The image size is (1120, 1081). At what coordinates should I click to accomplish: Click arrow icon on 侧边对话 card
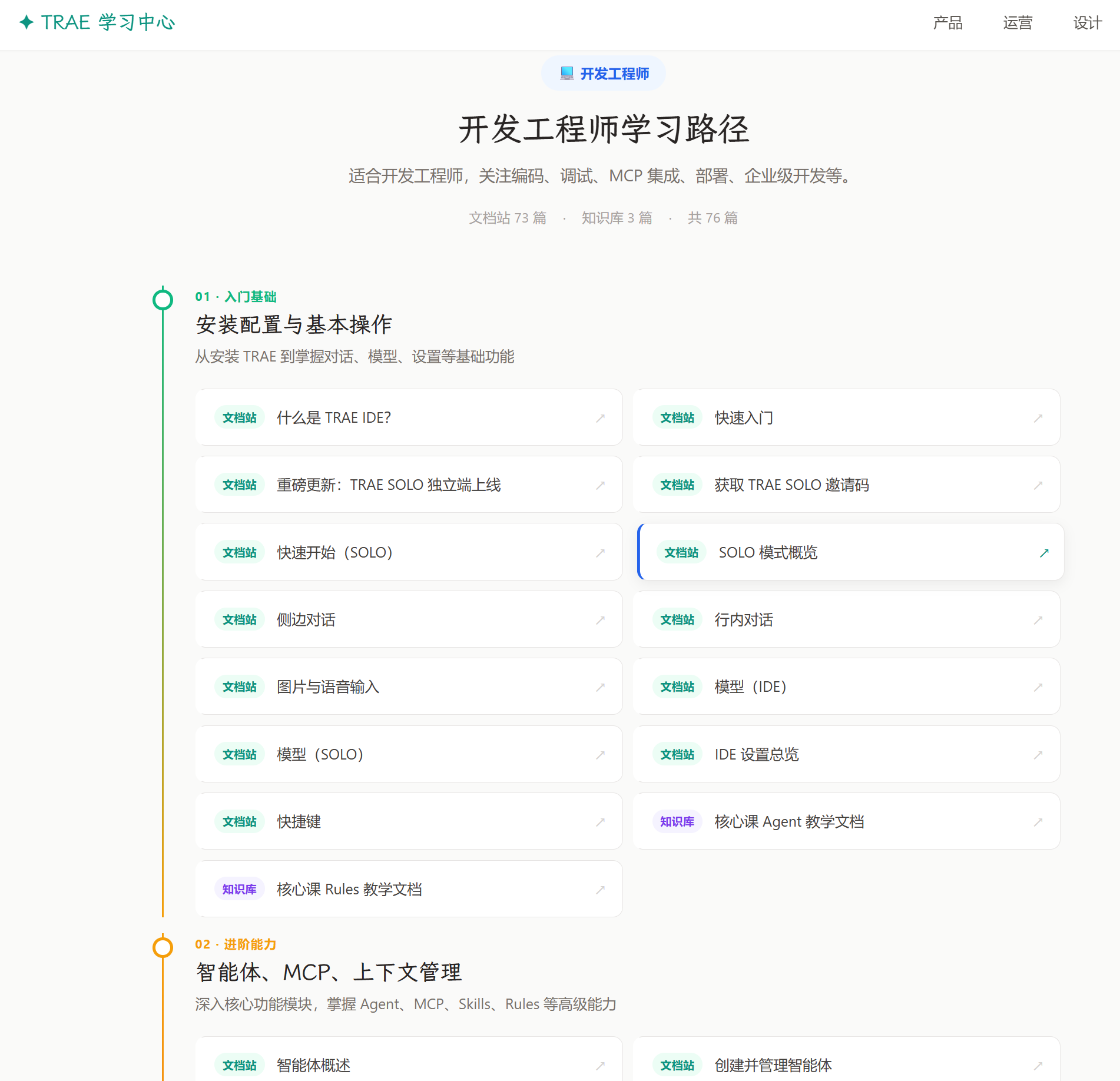point(600,620)
